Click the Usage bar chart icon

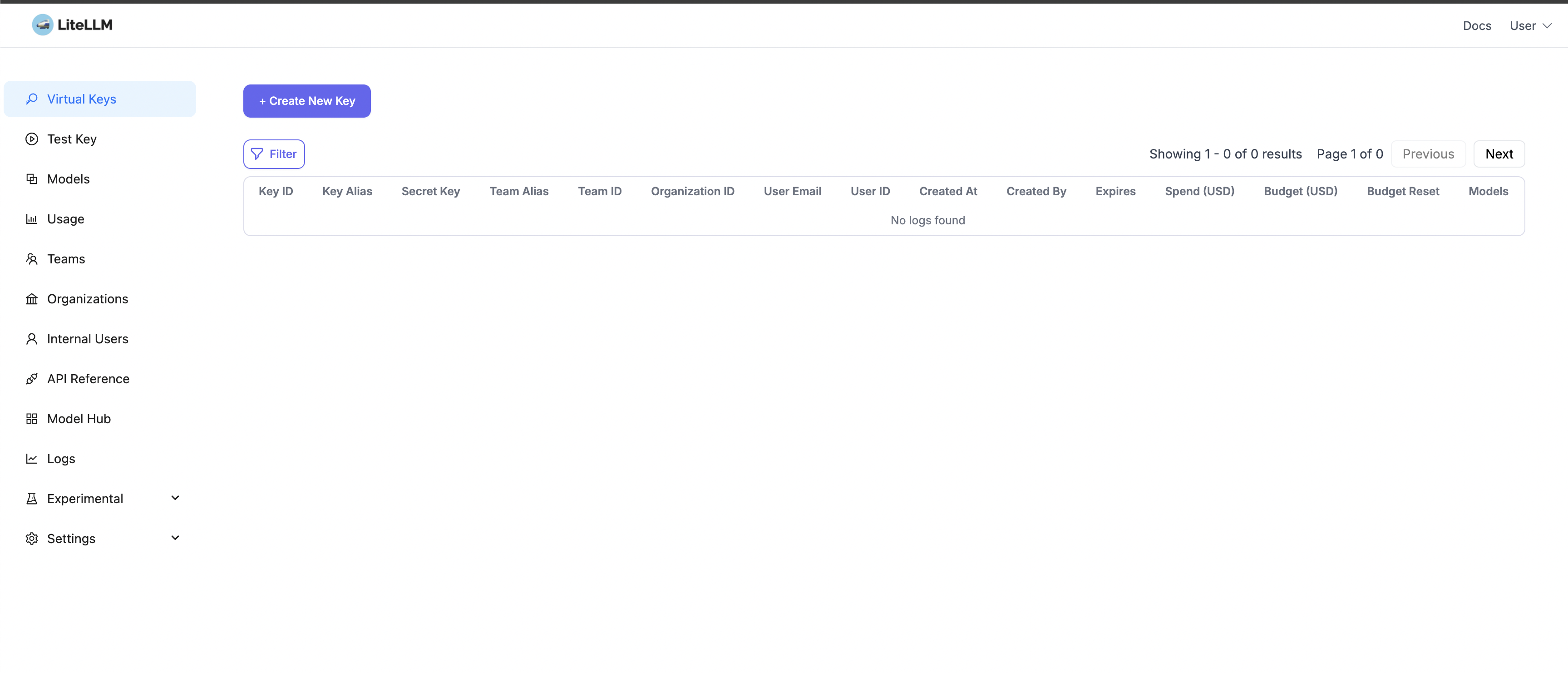(x=32, y=218)
